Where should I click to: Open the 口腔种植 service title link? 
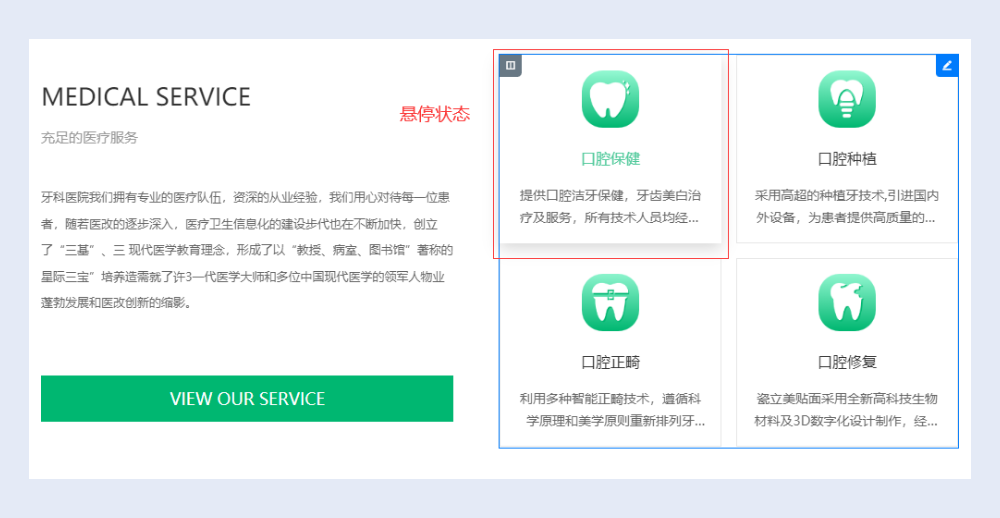click(x=847, y=159)
